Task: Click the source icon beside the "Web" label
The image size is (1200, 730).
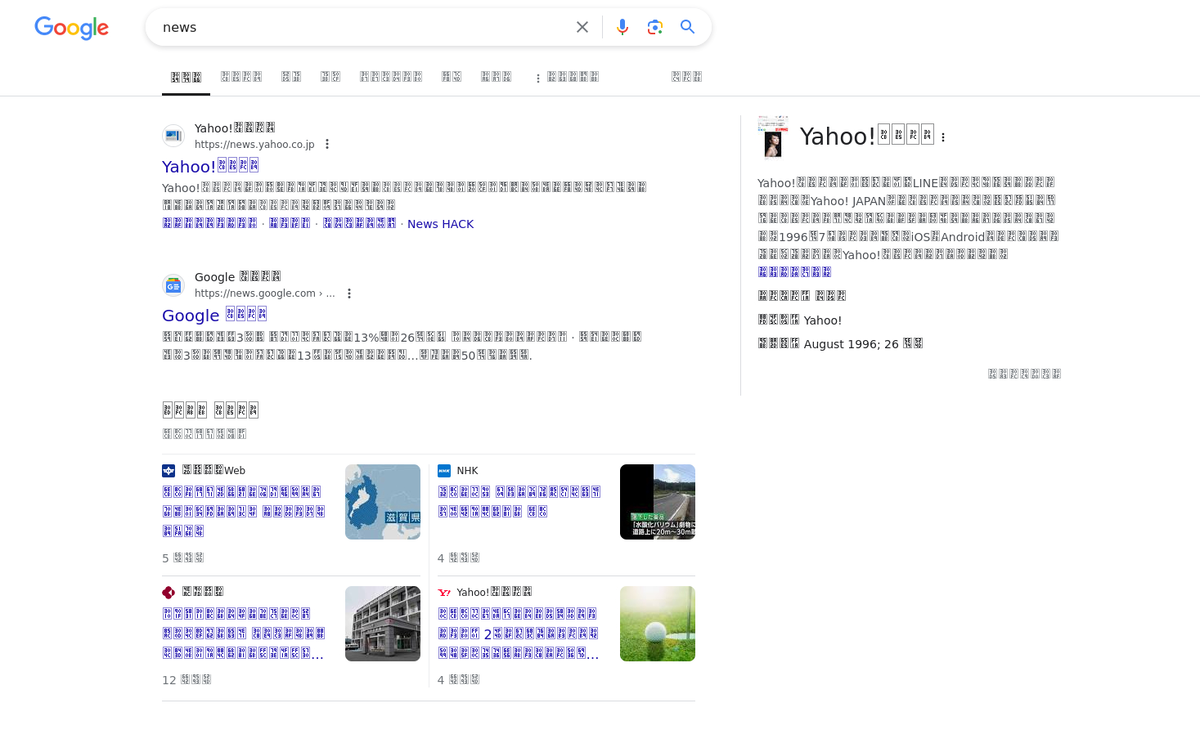Action: (168, 470)
